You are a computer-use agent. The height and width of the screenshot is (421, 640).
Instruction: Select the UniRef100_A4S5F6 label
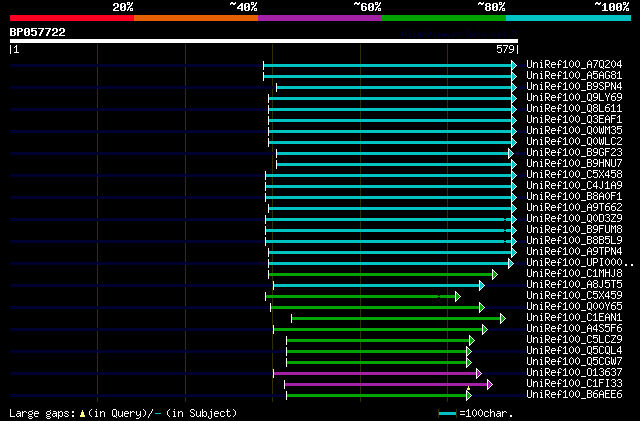tap(574, 329)
